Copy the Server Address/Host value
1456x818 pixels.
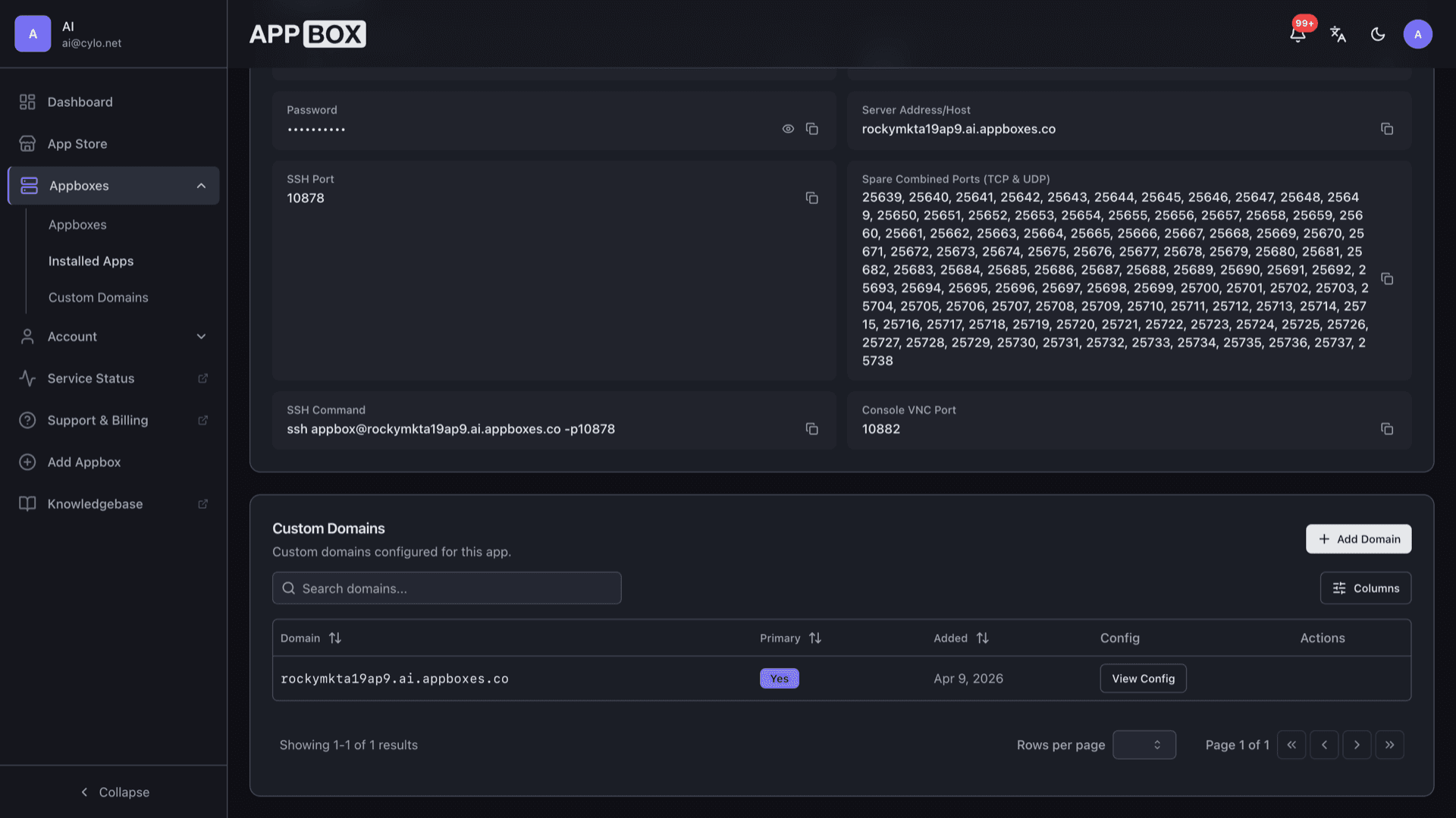(1387, 129)
